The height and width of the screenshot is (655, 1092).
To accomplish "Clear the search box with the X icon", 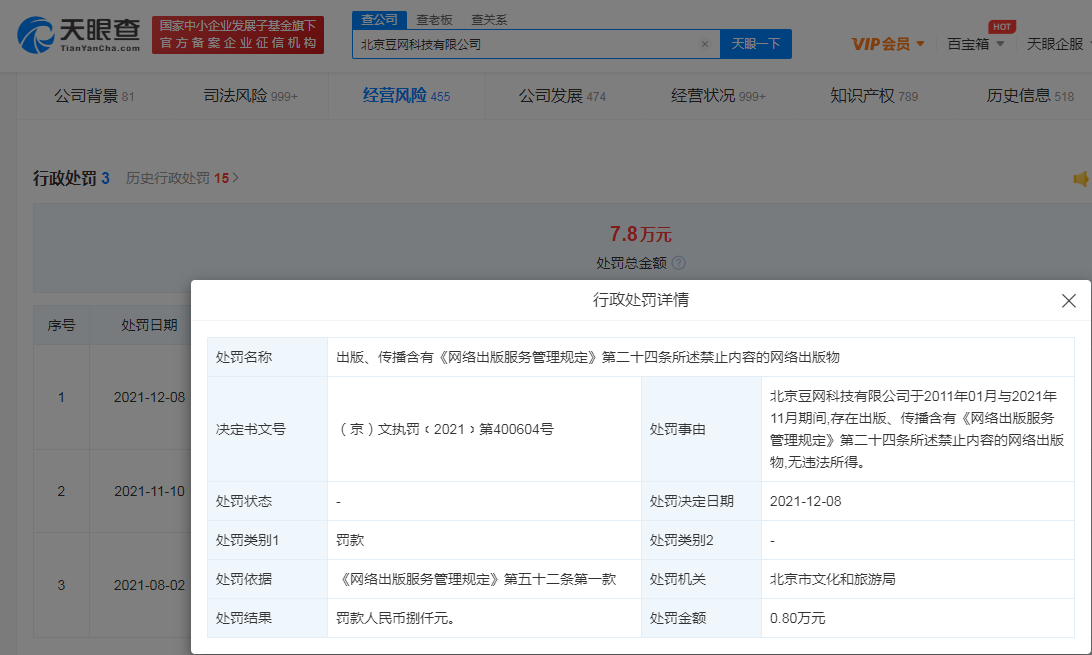I will pyautogui.click(x=705, y=44).
